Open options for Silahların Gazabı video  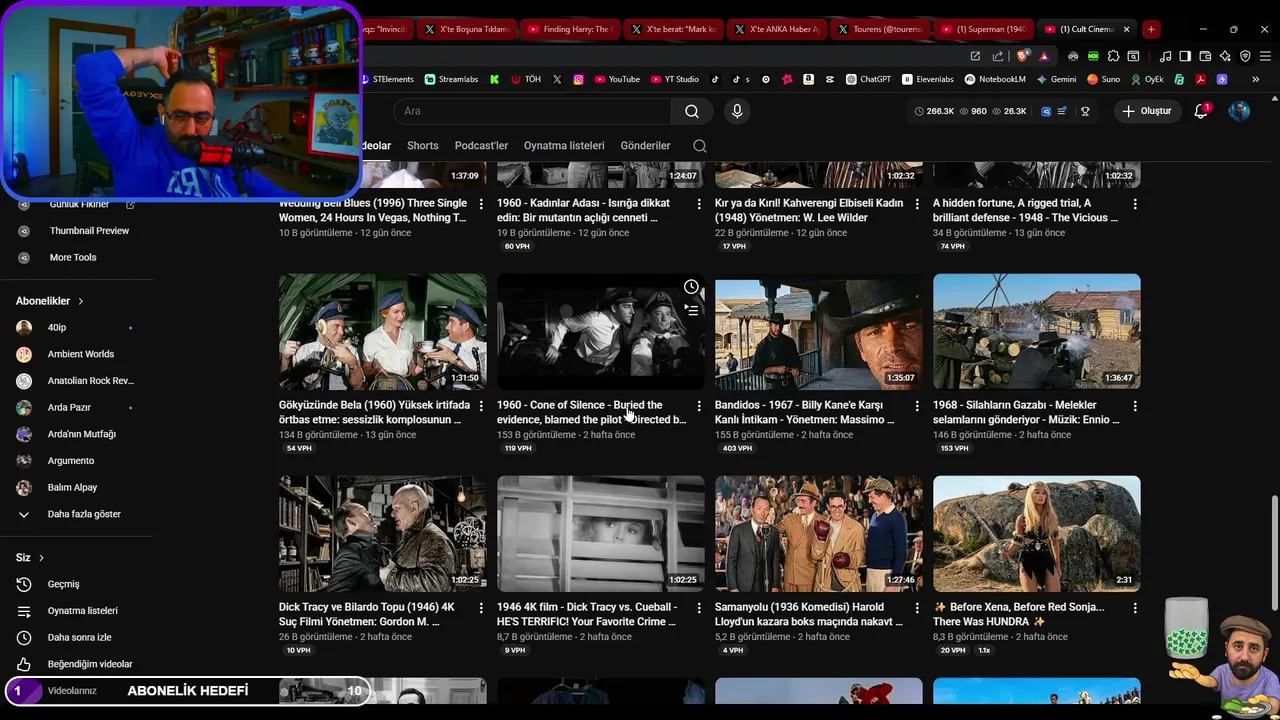click(x=1135, y=406)
